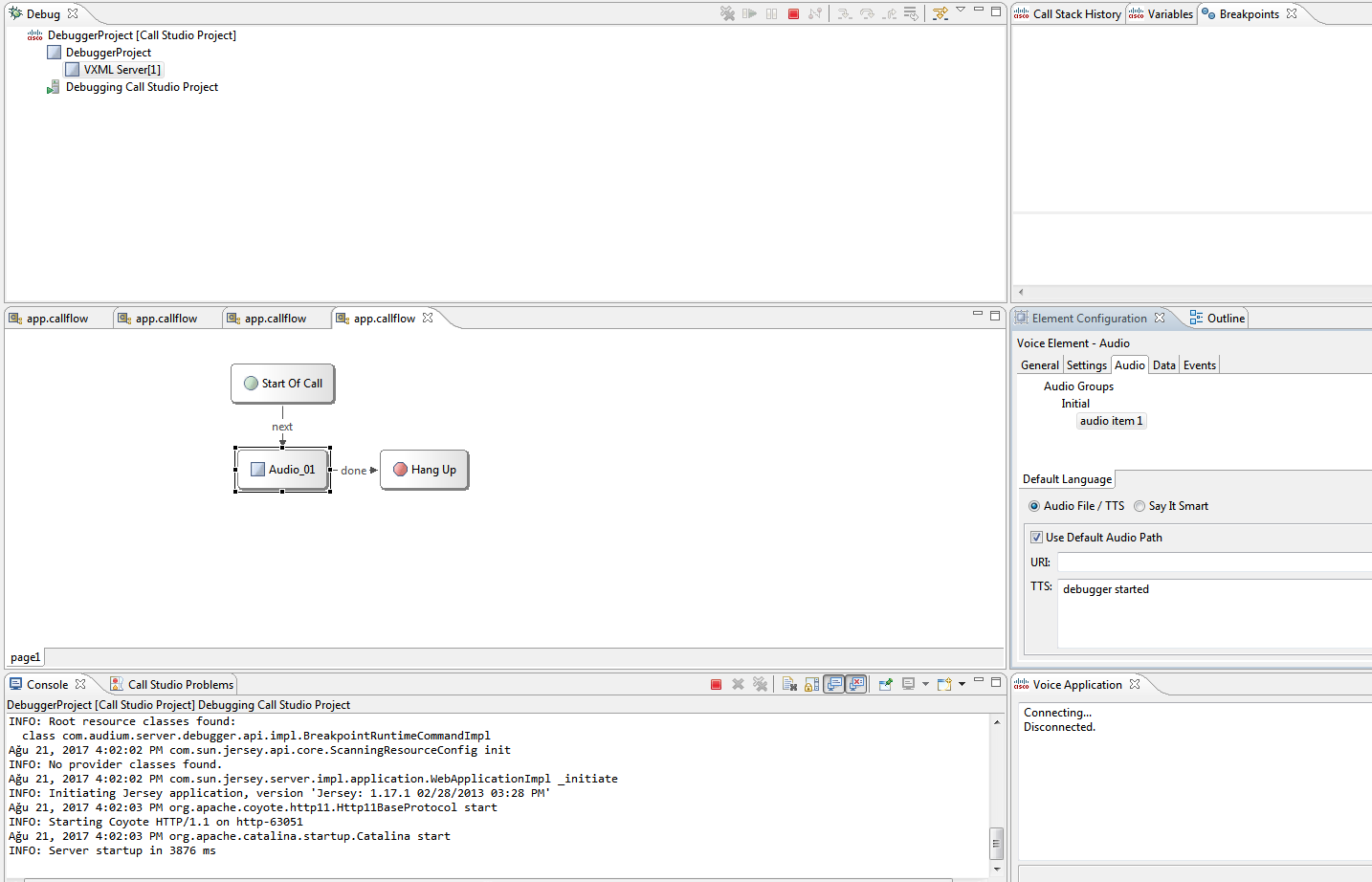Select DebuggerProject child node in Debug tree
Screen dimensions: 1372x882
tap(108, 53)
